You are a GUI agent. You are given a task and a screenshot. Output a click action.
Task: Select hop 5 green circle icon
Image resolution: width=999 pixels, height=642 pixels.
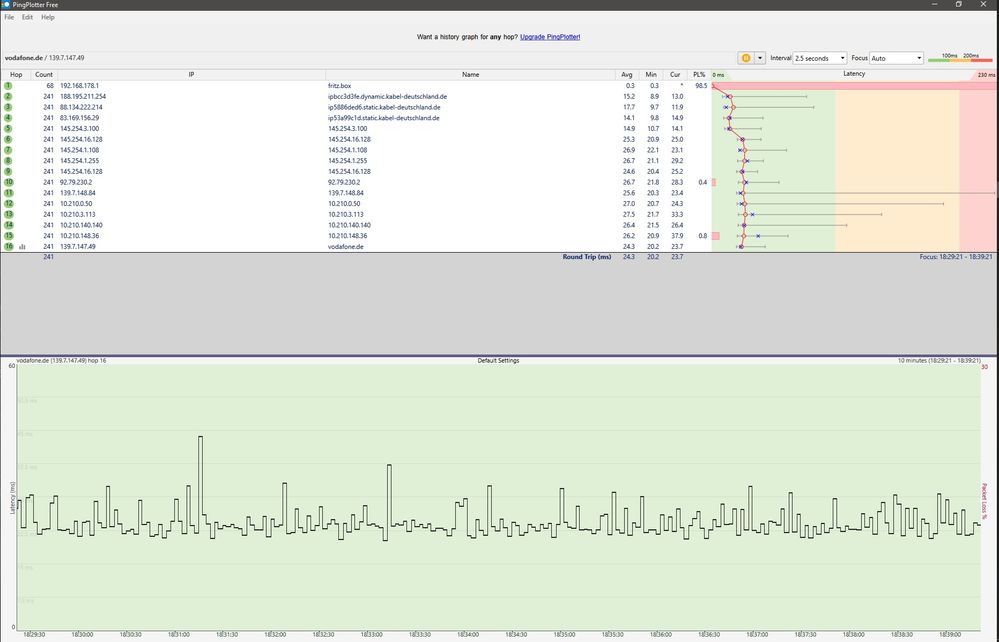click(8, 129)
